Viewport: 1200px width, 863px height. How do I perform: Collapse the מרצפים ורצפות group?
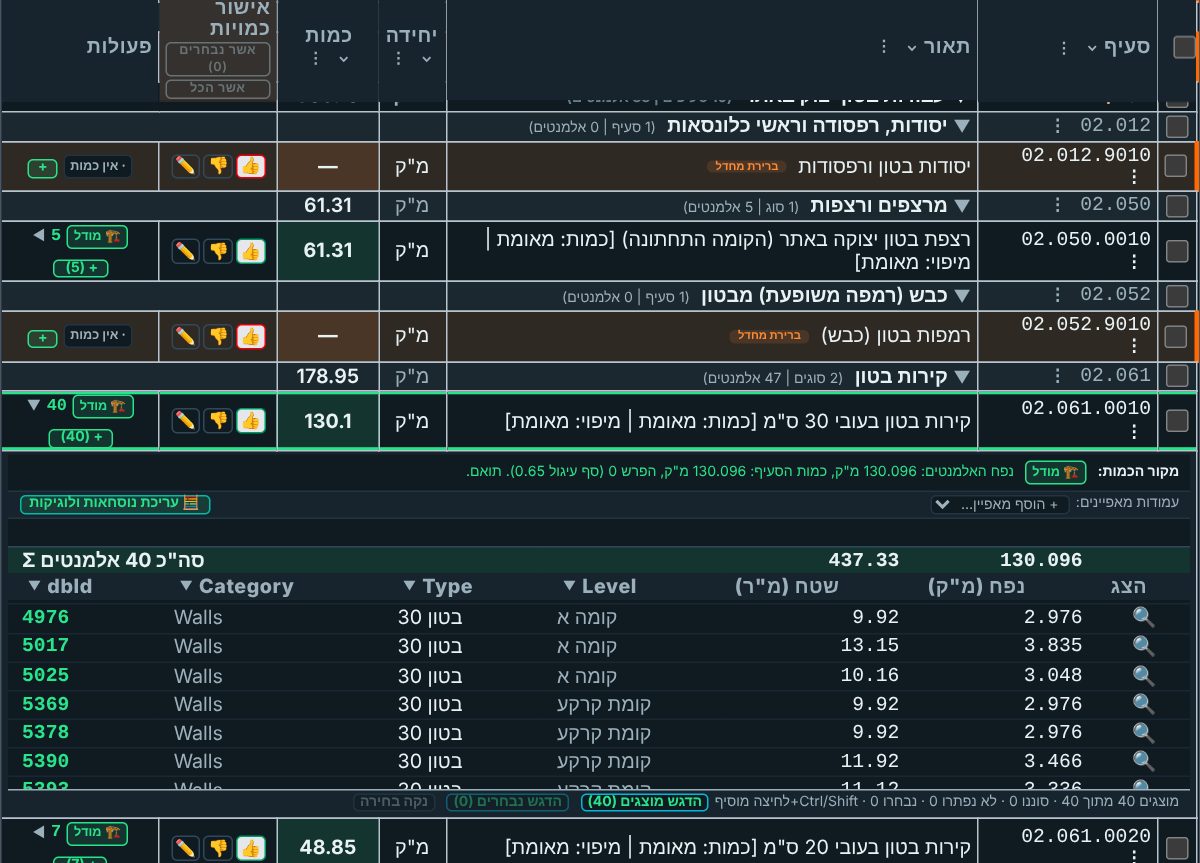point(963,206)
